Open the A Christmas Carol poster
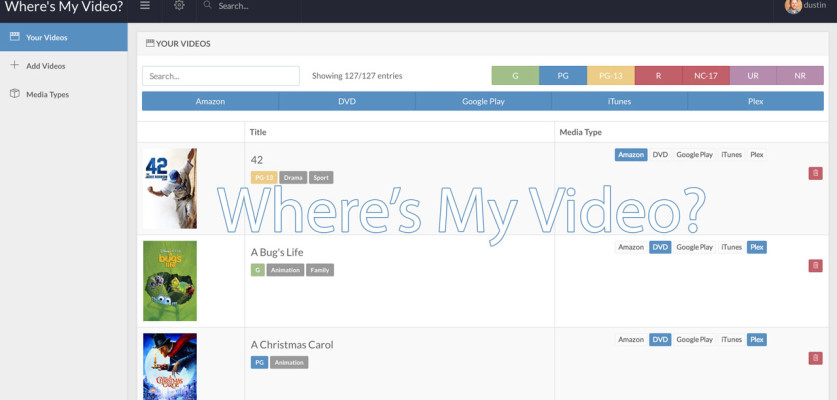837x400 pixels. tap(170, 366)
